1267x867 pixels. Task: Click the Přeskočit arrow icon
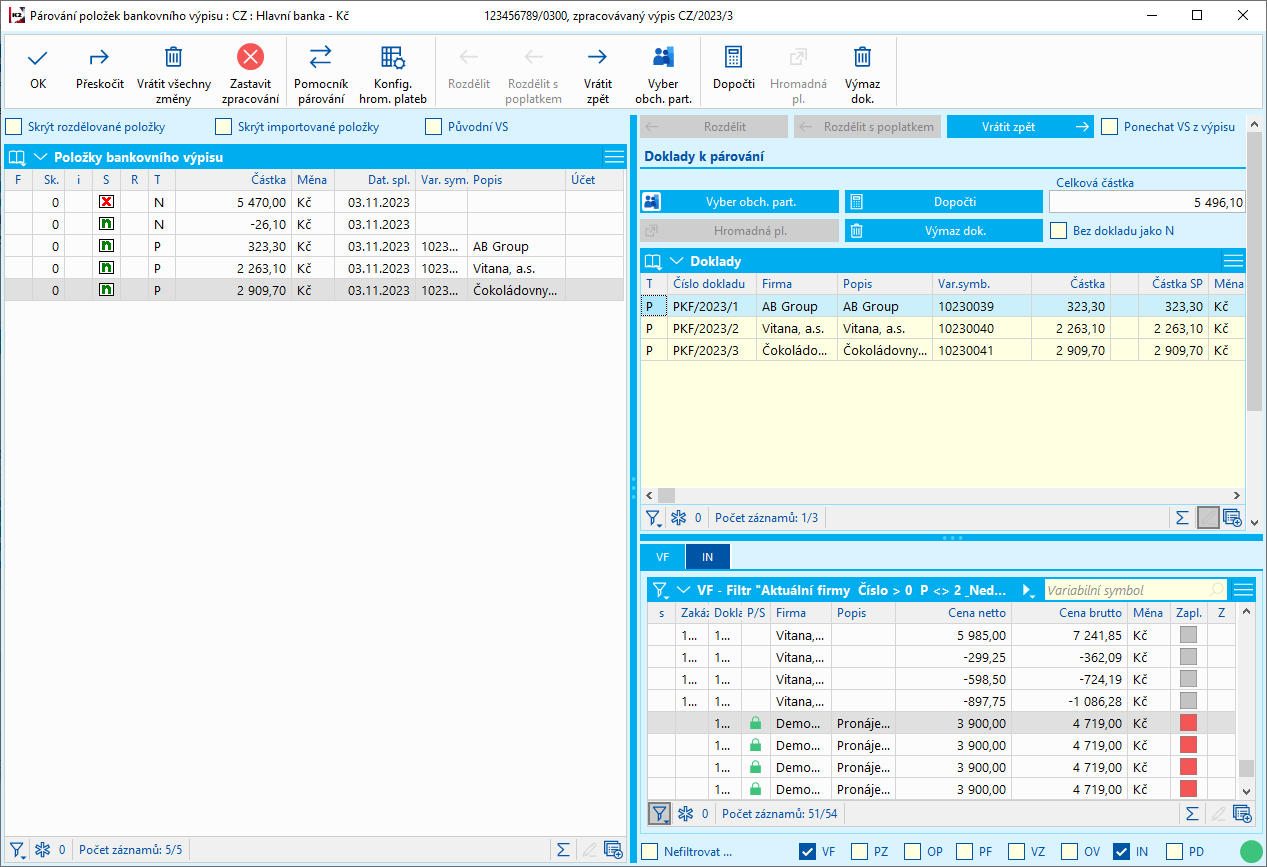[x=100, y=58]
